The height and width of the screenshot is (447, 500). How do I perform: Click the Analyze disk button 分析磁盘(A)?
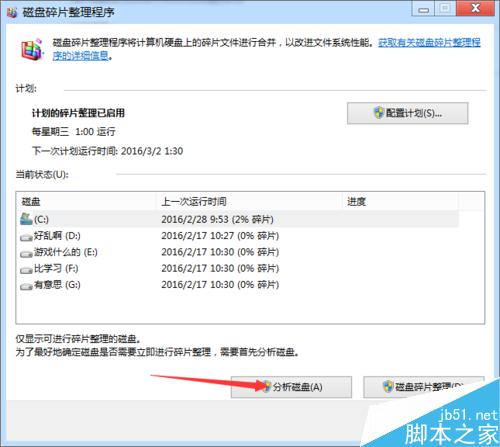[x=291, y=387]
